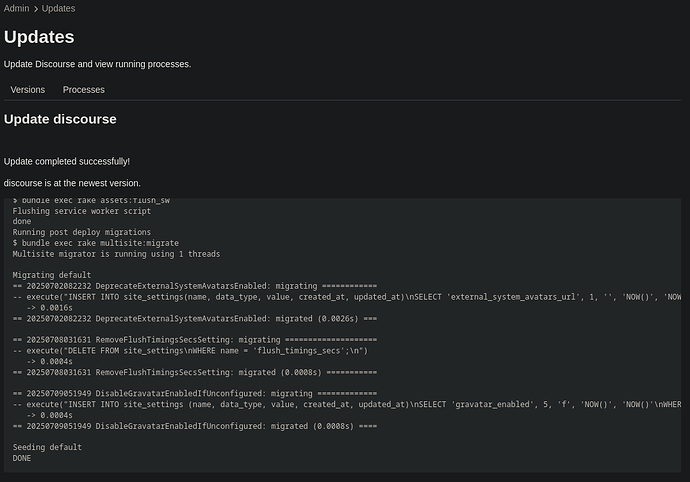Select the 'external_system_avatars_url' INSERT execute line
Screen dimensions: 690x482
347,297
